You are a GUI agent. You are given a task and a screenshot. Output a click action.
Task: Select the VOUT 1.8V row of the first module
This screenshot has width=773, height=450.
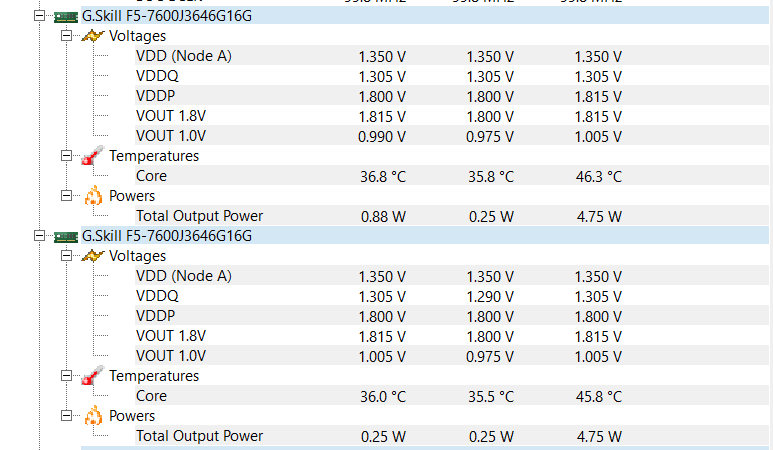[452, 116]
